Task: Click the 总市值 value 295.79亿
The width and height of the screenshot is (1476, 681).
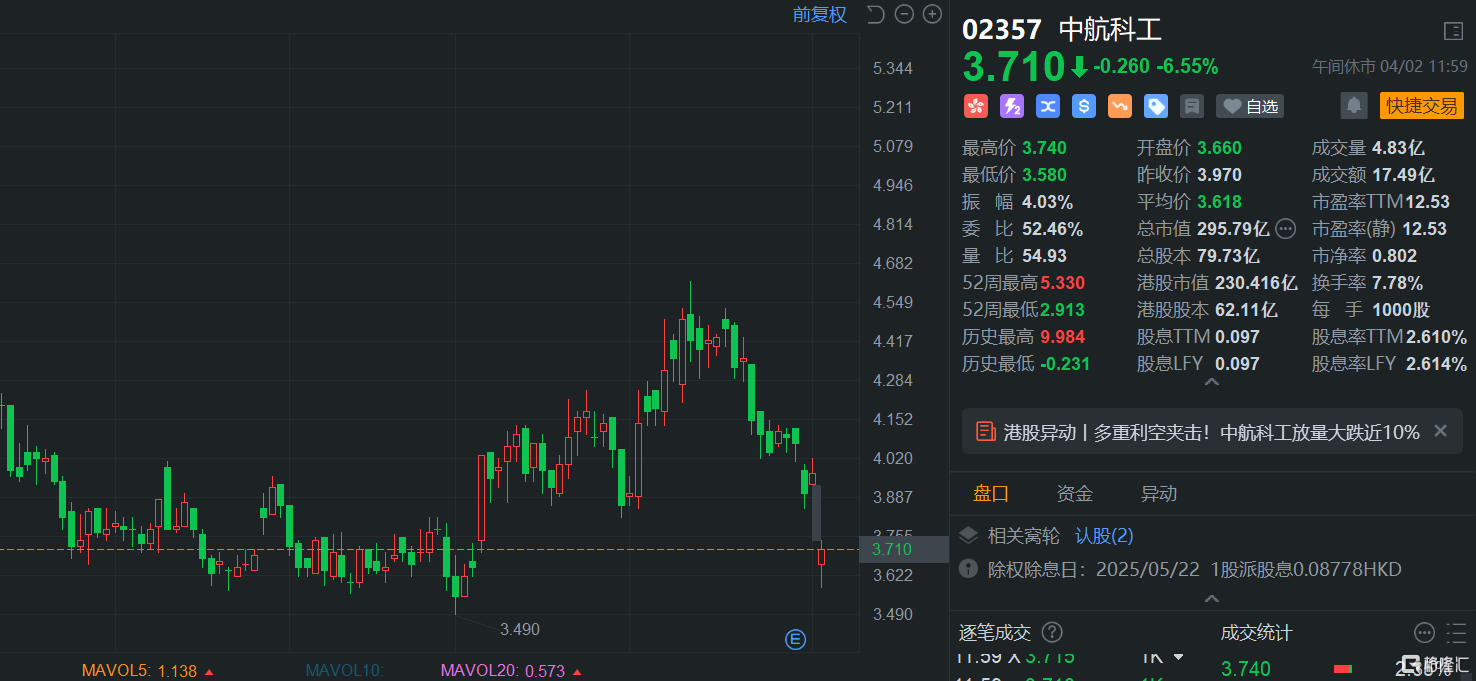Action: (x=1233, y=229)
